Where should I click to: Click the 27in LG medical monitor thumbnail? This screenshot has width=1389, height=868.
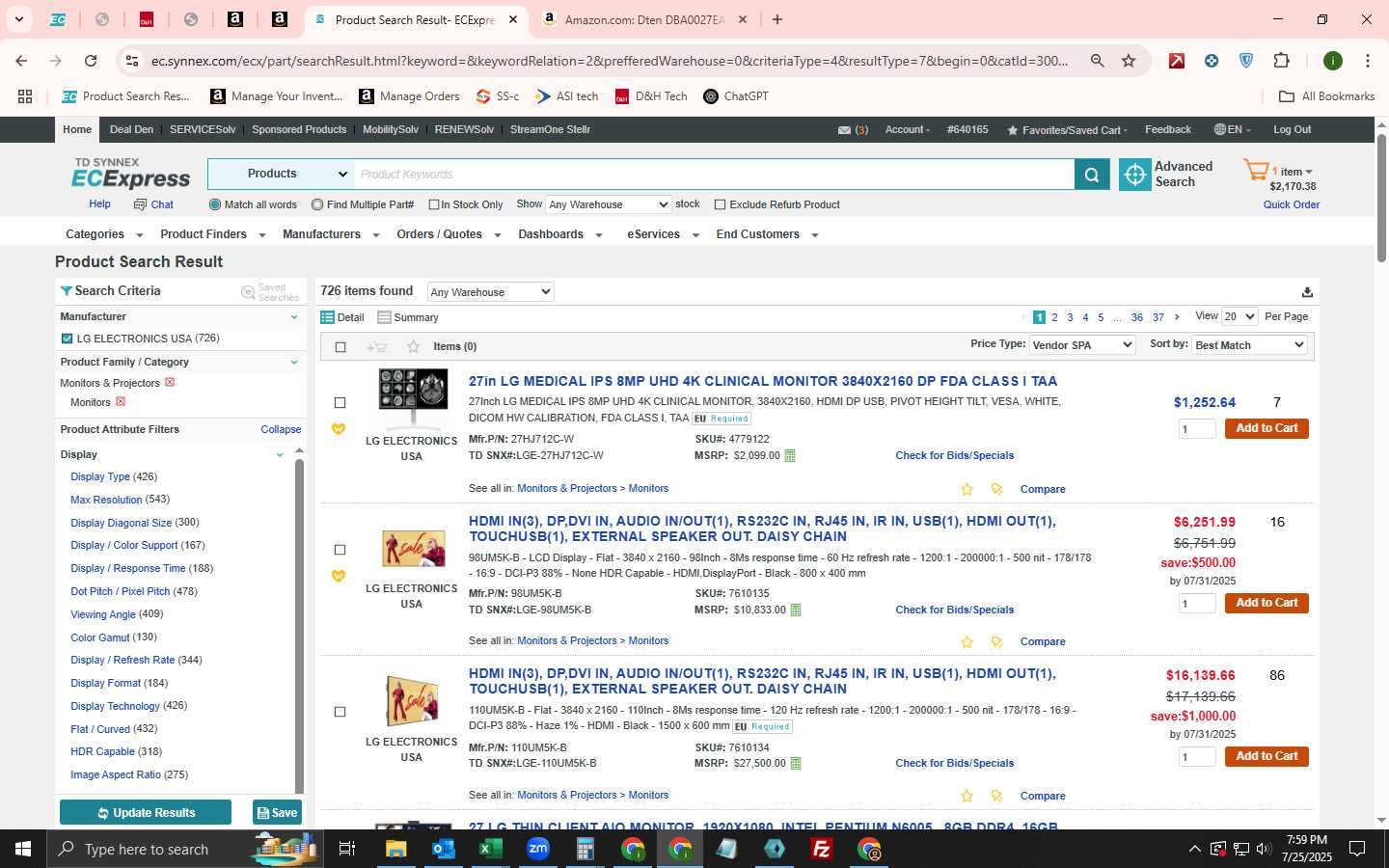[413, 397]
